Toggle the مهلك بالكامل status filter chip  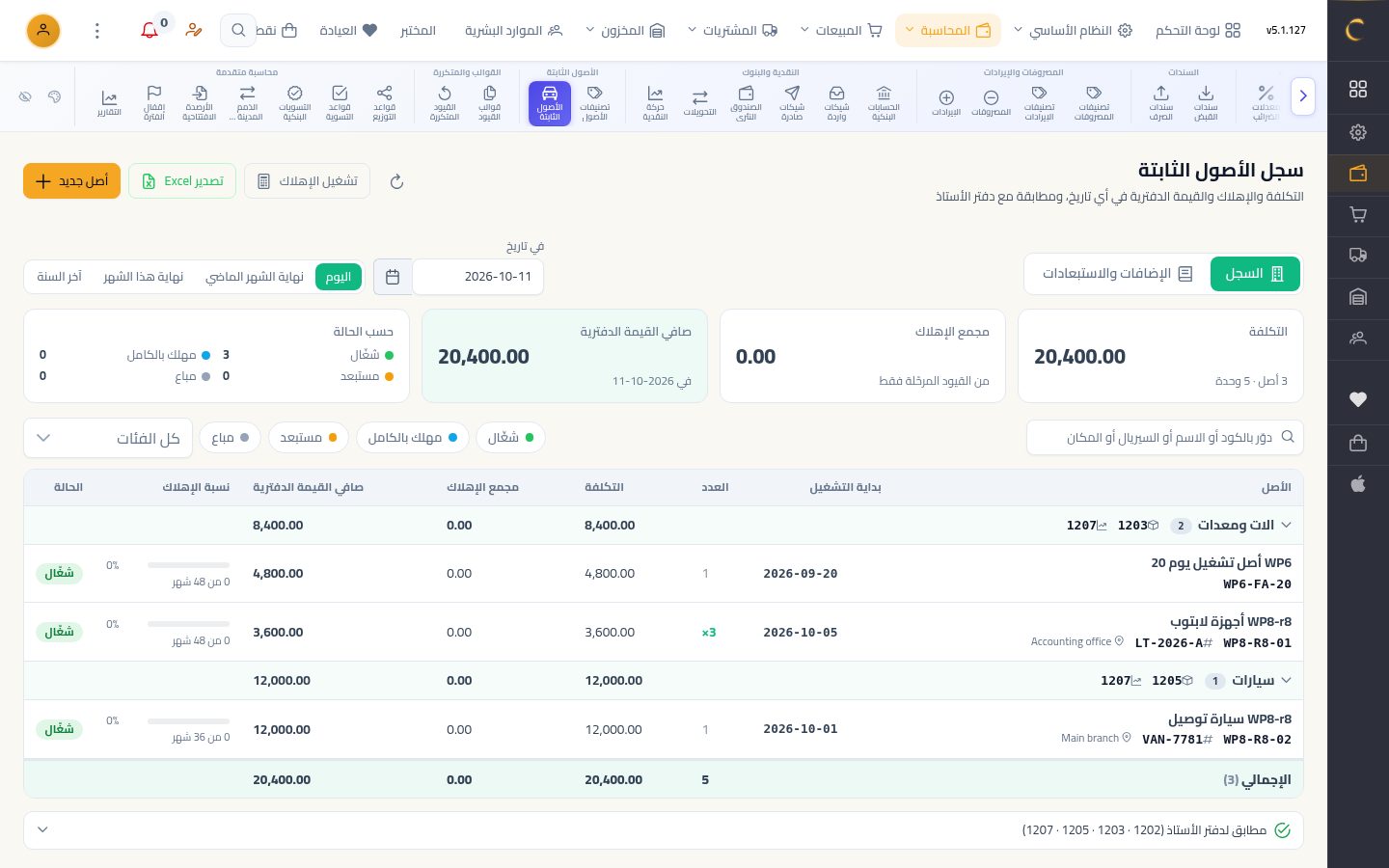click(413, 437)
